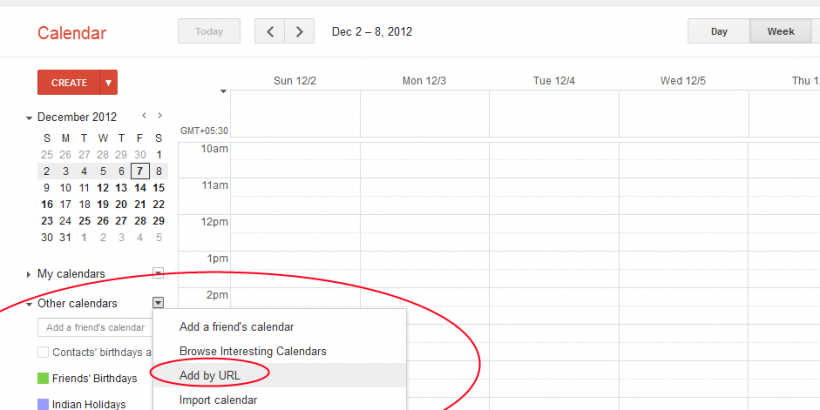820x410 pixels.
Task: Choose Browse Interesting Calendars from menu
Action: pyautogui.click(x=252, y=351)
